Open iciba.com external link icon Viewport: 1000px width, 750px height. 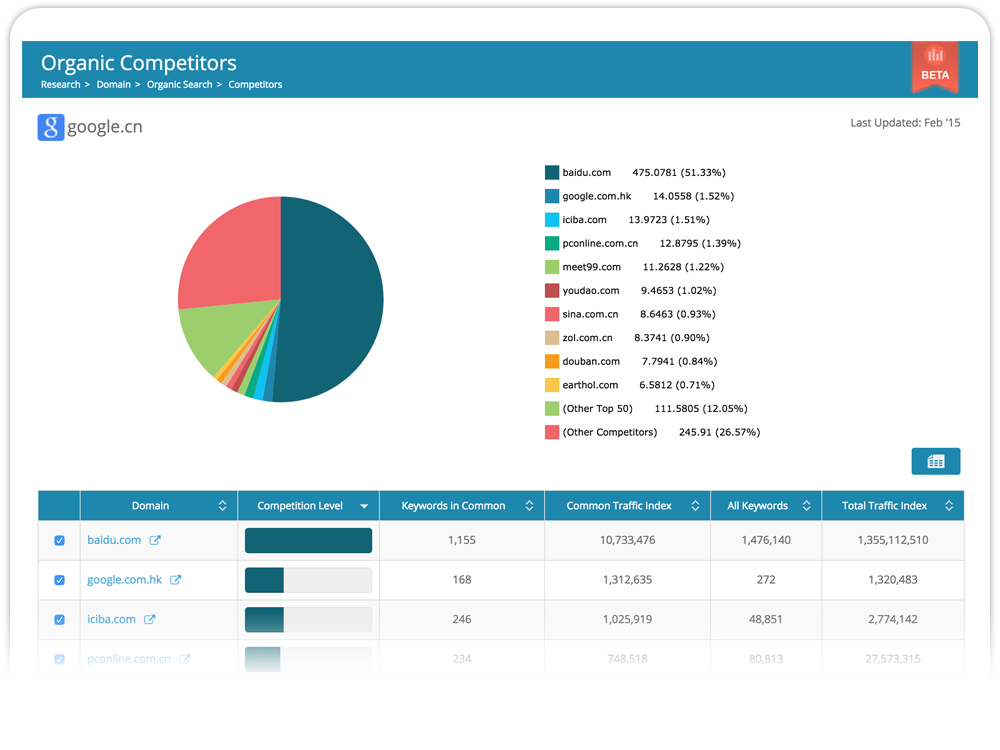[150, 620]
